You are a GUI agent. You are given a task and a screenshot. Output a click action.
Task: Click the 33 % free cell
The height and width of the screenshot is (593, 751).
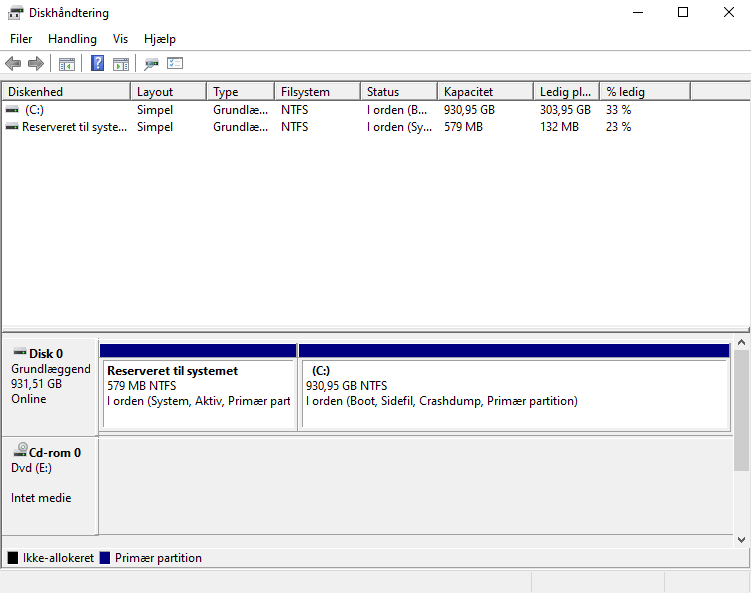618,110
